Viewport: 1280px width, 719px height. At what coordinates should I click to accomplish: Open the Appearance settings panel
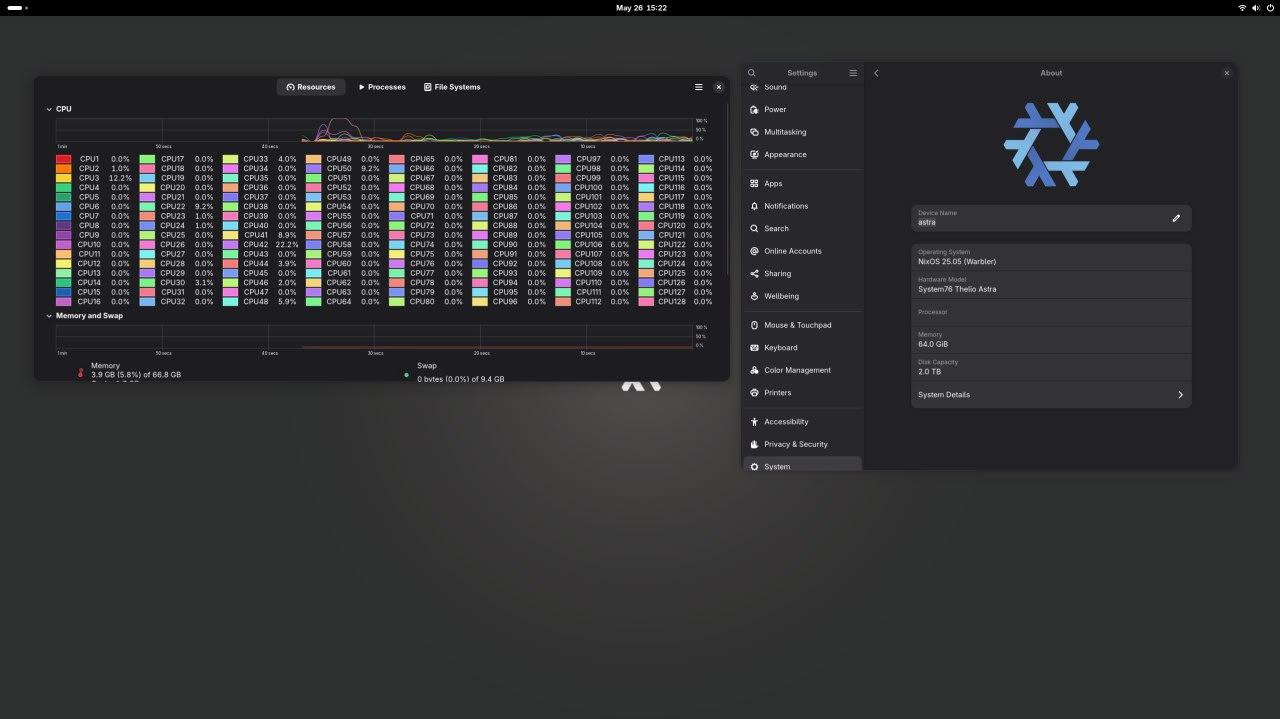point(803,155)
